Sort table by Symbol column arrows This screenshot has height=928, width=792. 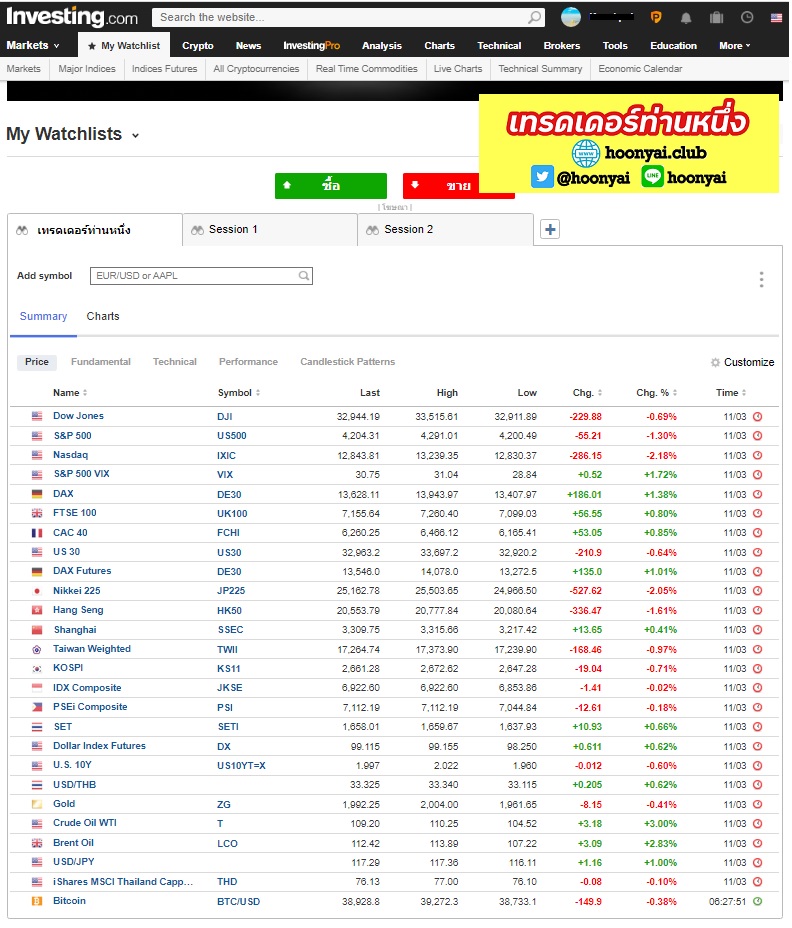tap(258, 393)
